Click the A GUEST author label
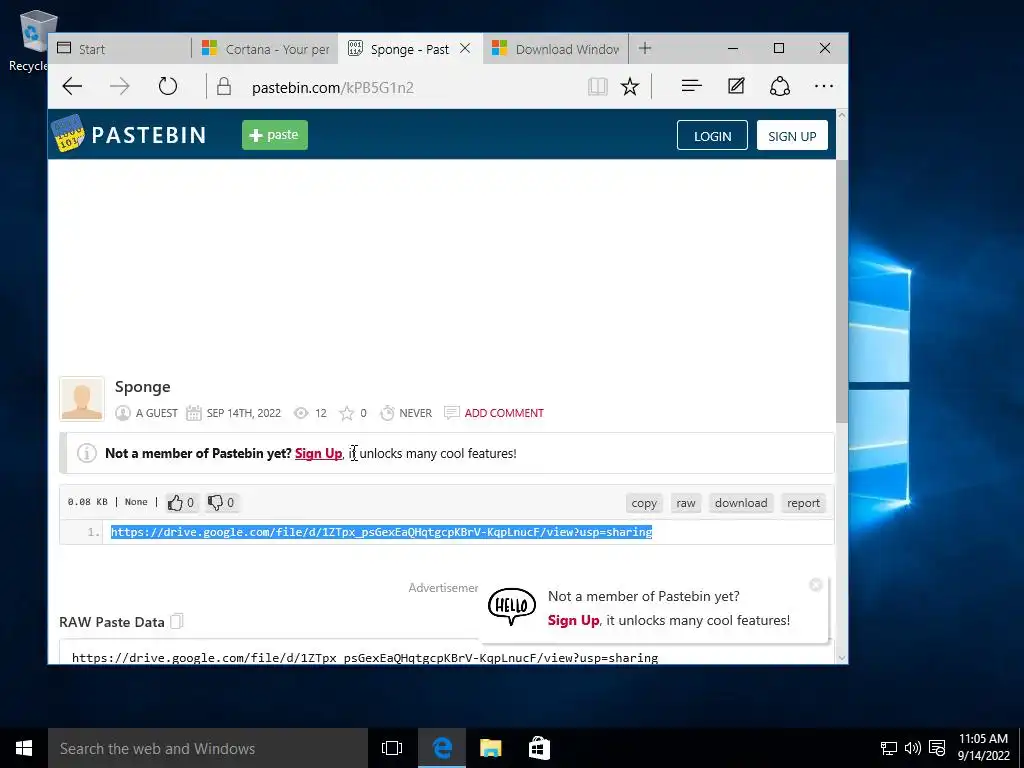Screen dimensions: 1024x768 click(x=157, y=413)
